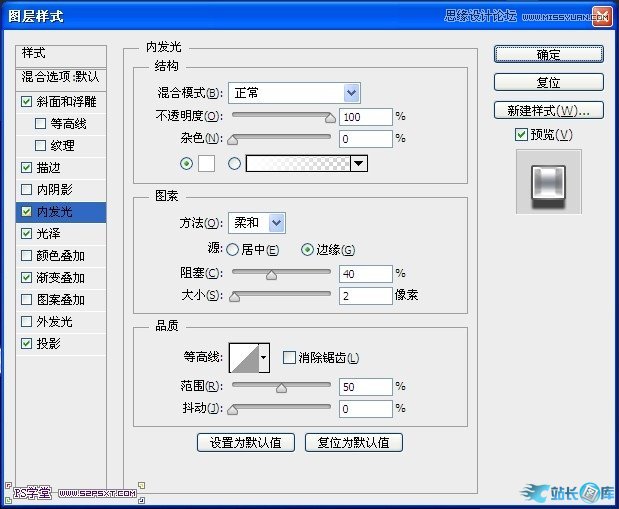This screenshot has height=509, width=619.
Task: Select the 居中 source radio button
Action: coord(233,250)
